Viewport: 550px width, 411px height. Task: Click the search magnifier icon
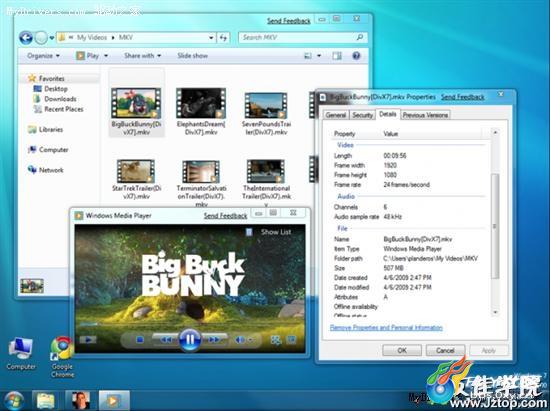pyautogui.click(x=360, y=37)
